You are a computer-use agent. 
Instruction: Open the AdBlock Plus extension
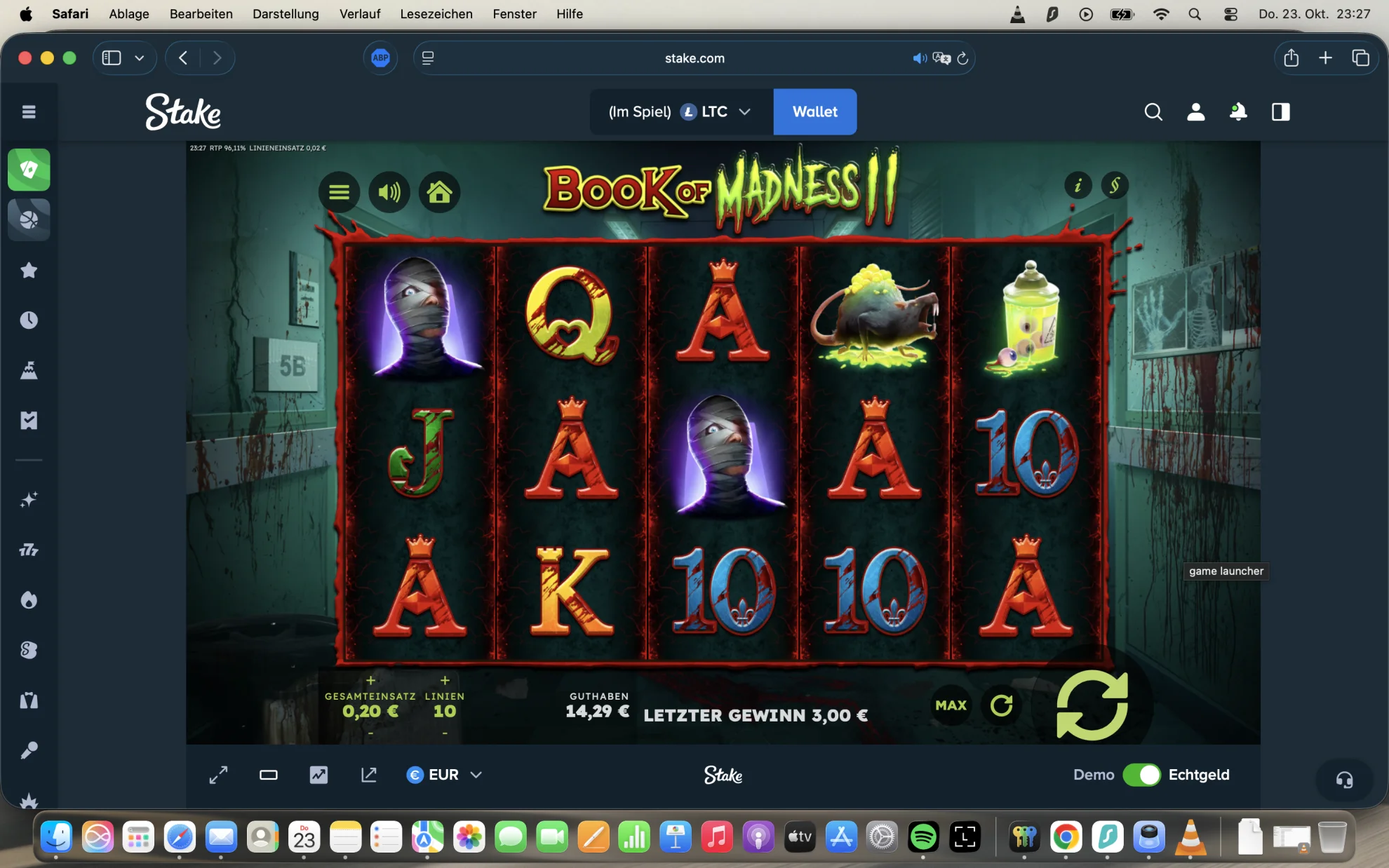tap(380, 58)
